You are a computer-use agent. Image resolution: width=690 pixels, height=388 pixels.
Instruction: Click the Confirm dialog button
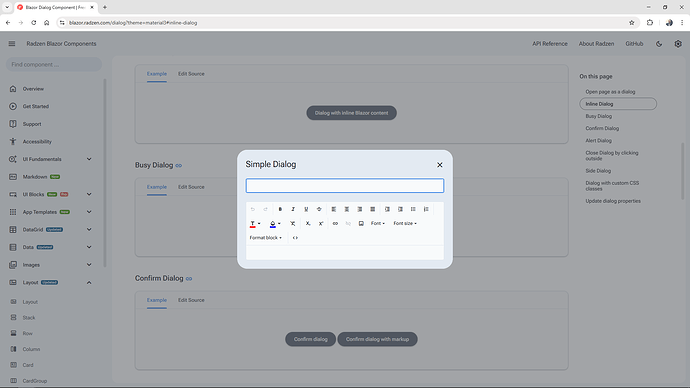coord(311,339)
